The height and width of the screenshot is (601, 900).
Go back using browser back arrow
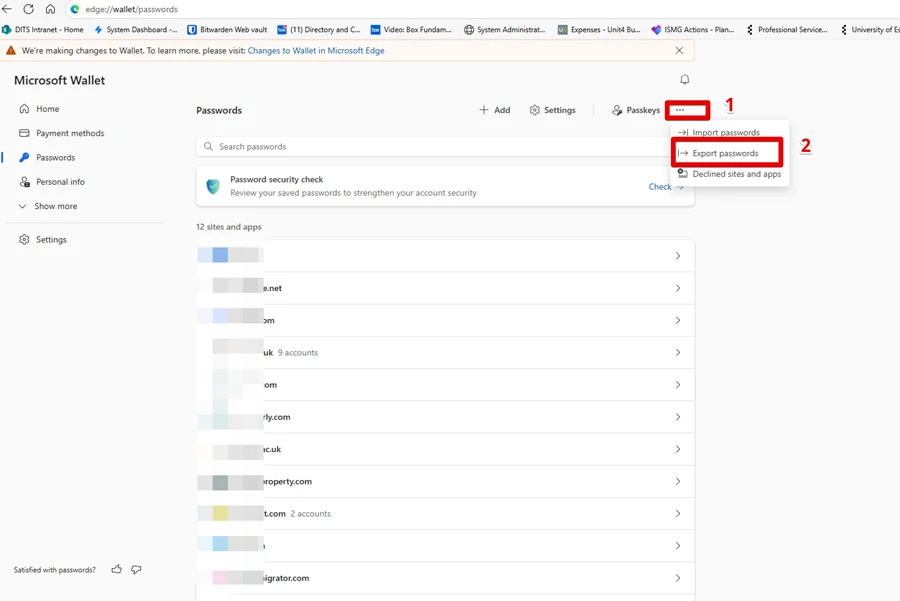8,9
